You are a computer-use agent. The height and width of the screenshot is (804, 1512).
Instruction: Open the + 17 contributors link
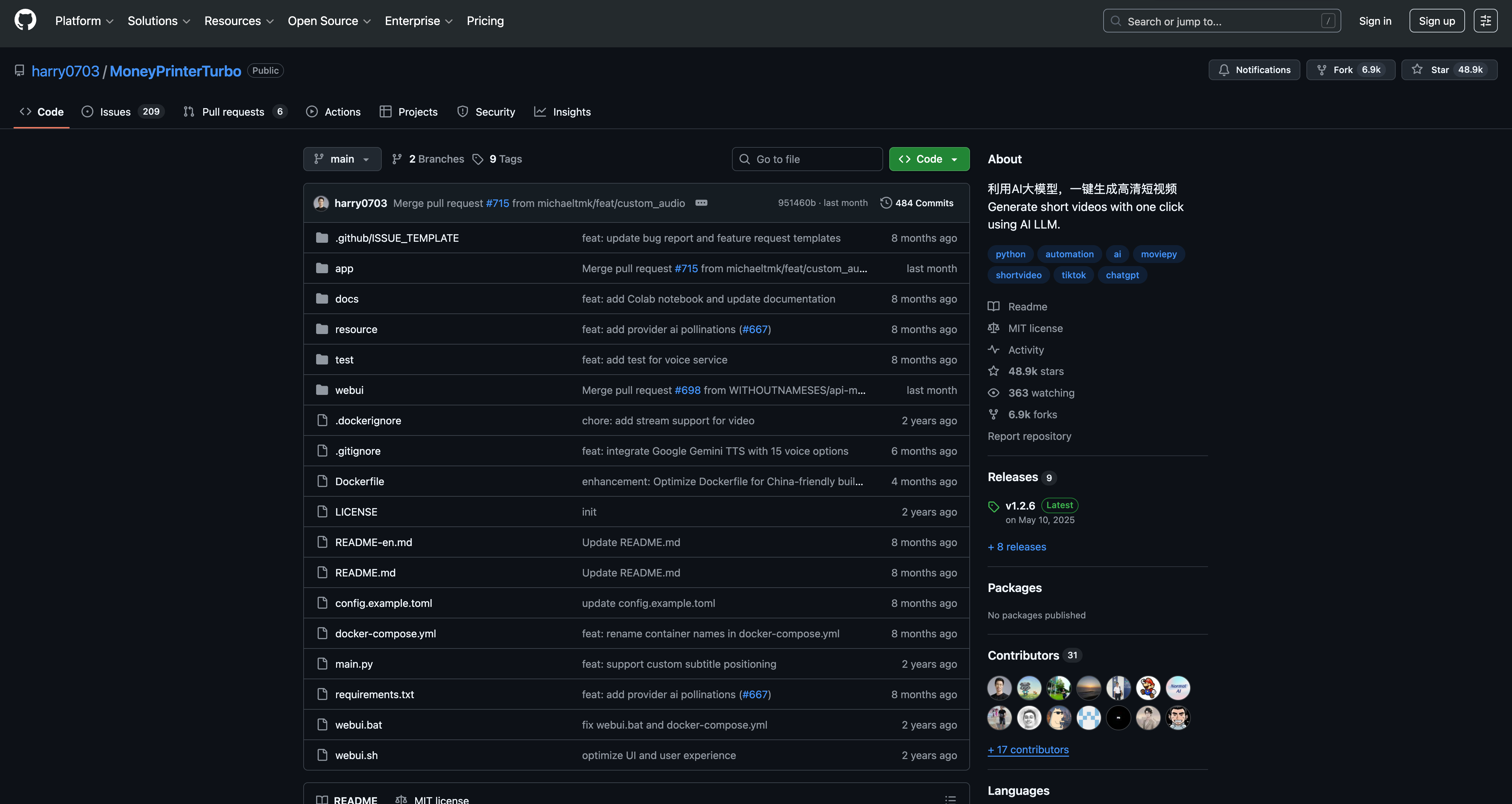tap(1028, 750)
